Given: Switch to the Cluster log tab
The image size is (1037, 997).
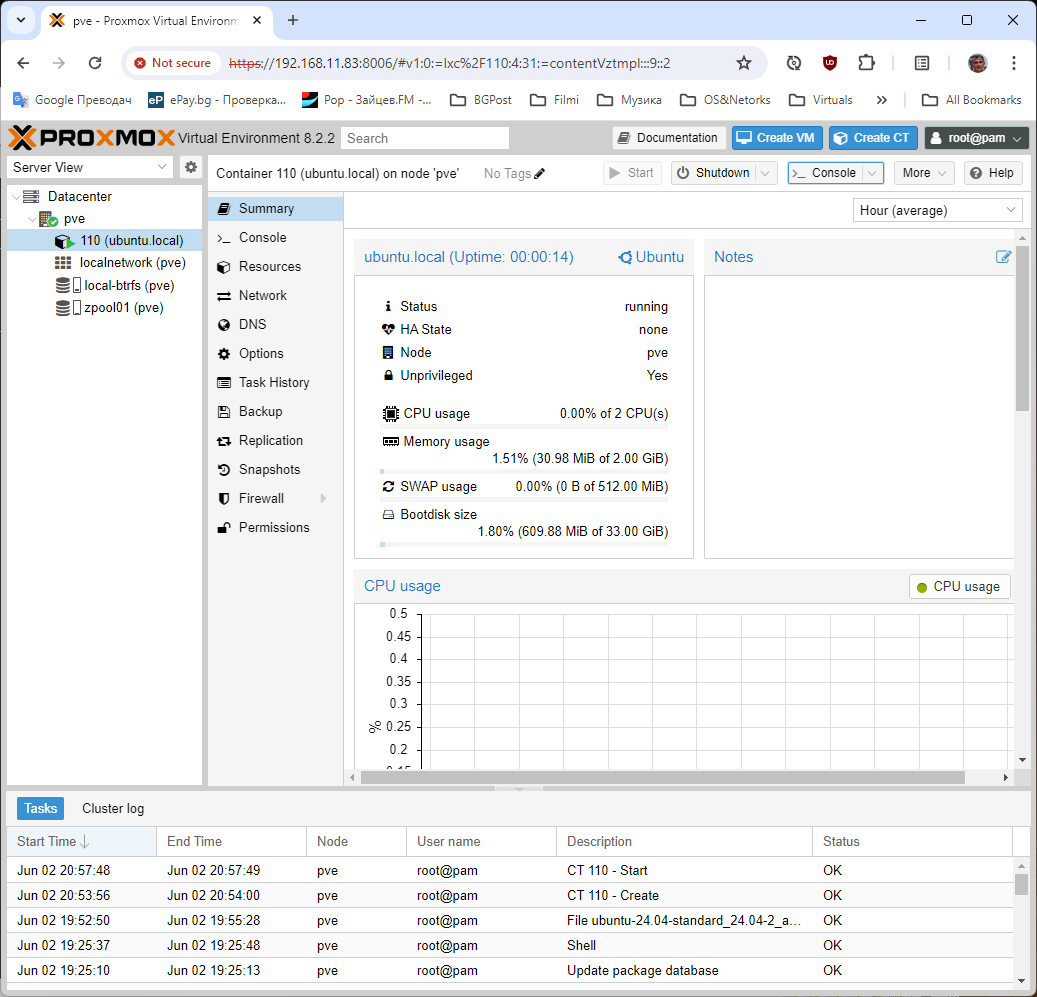Looking at the screenshot, I should coord(113,809).
